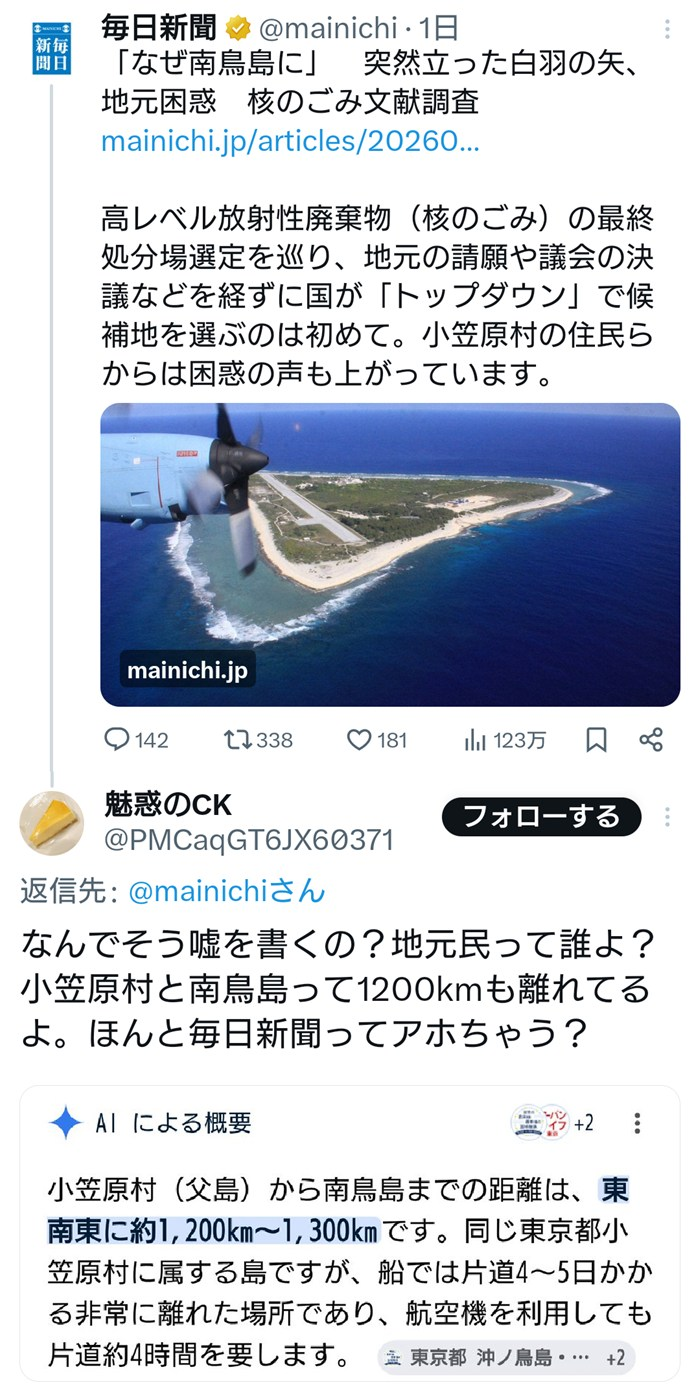The image size is (700, 1398).
Task: Open more options on Mainichi tweet
Action: (x=668, y=29)
